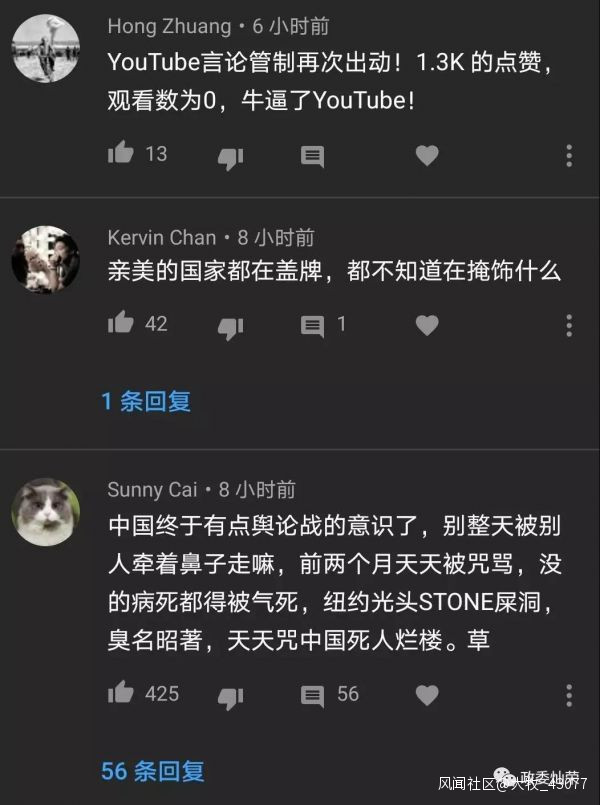Image resolution: width=600 pixels, height=805 pixels.
Task: Dislike Sunny Cai's comment
Action: coord(230,698)
